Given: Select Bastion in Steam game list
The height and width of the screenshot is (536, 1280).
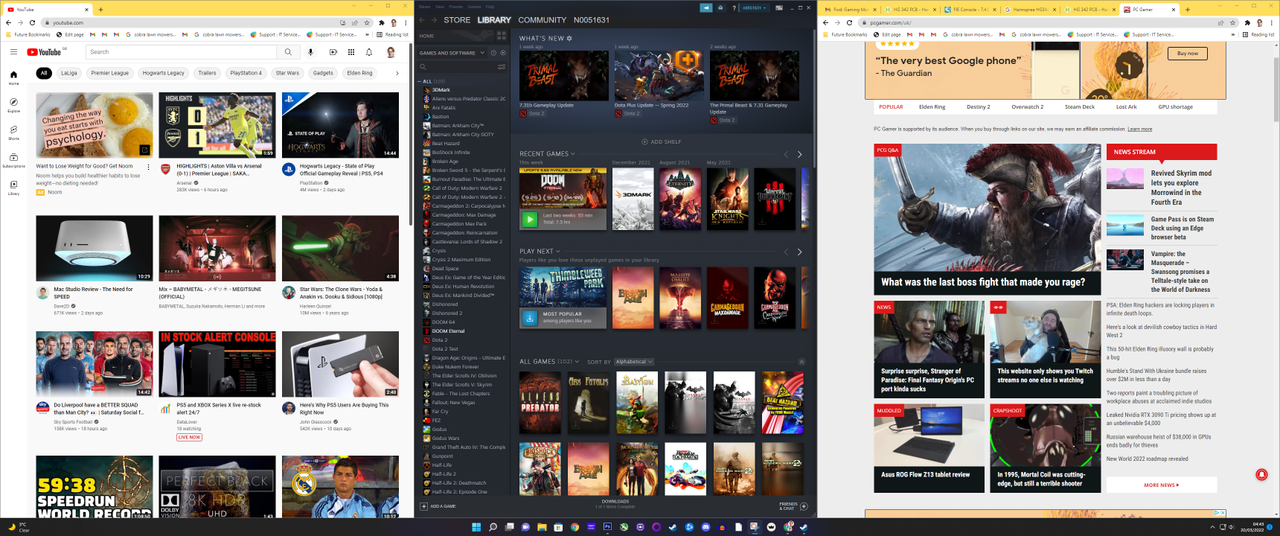Looking at the screenshot, I should click(441, 117).
